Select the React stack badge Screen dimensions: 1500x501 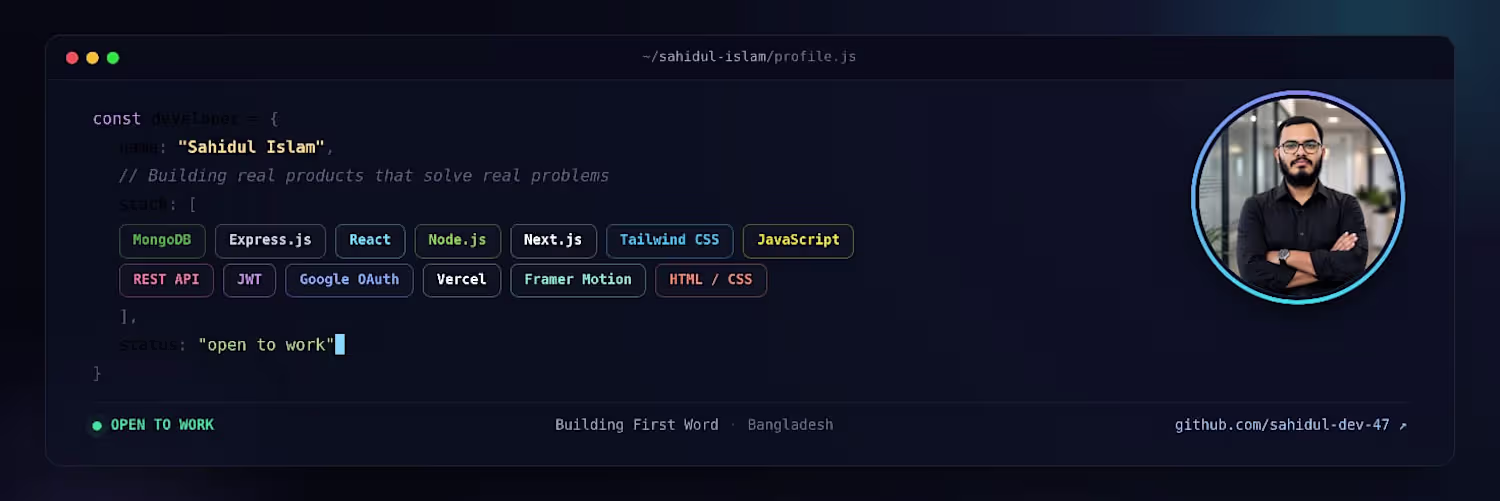pyautogui.click(x=370, y=241)
